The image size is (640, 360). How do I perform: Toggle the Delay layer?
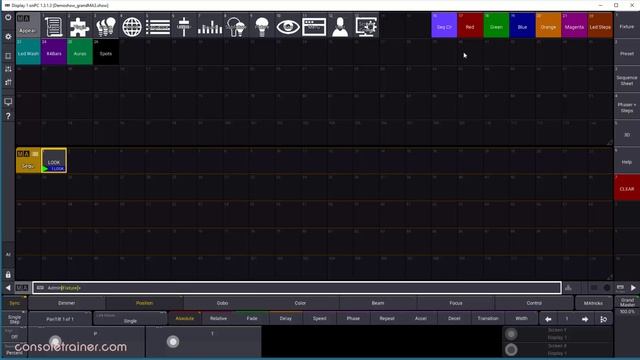pyautogui.click(x=286, y=318)
